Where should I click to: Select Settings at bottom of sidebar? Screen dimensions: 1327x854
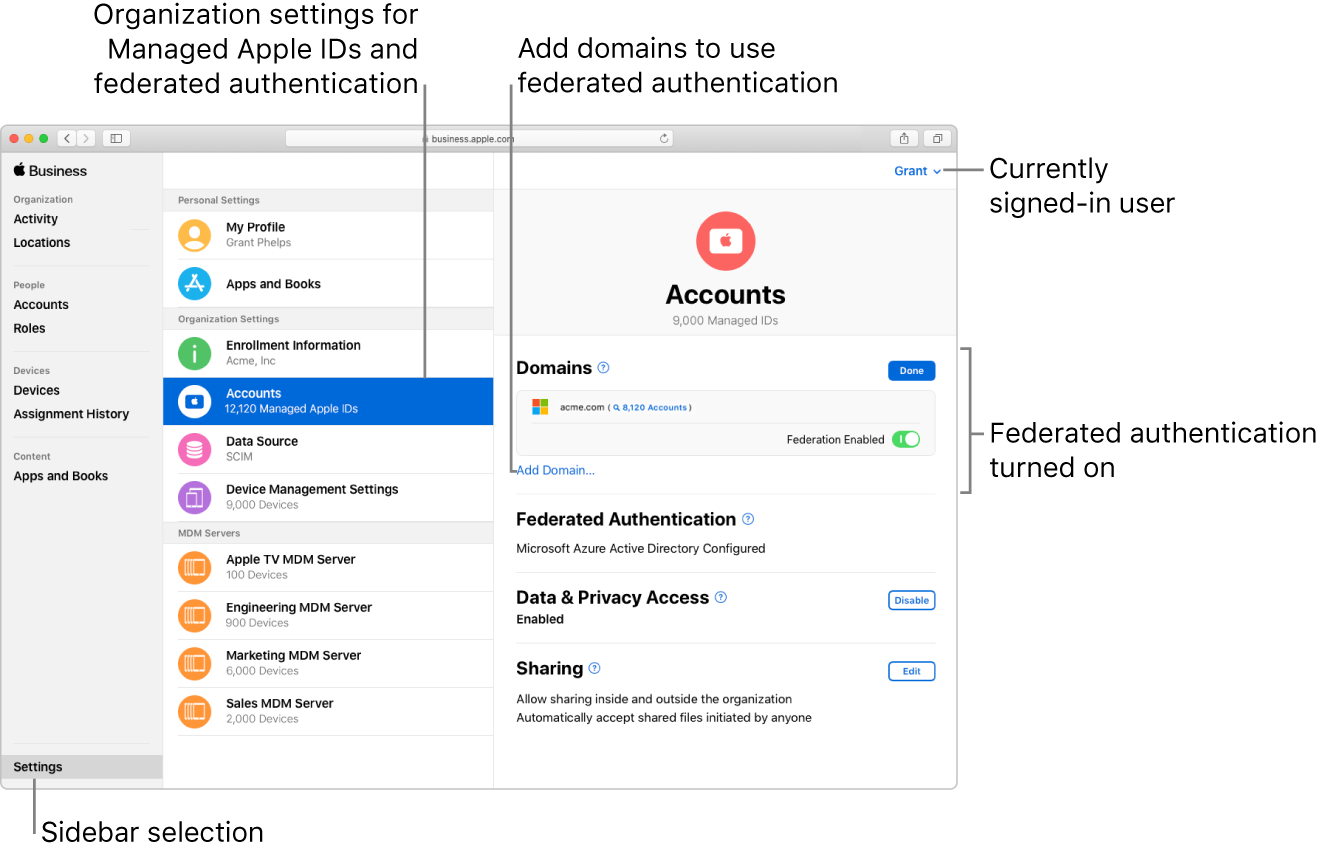click(82, 767)
